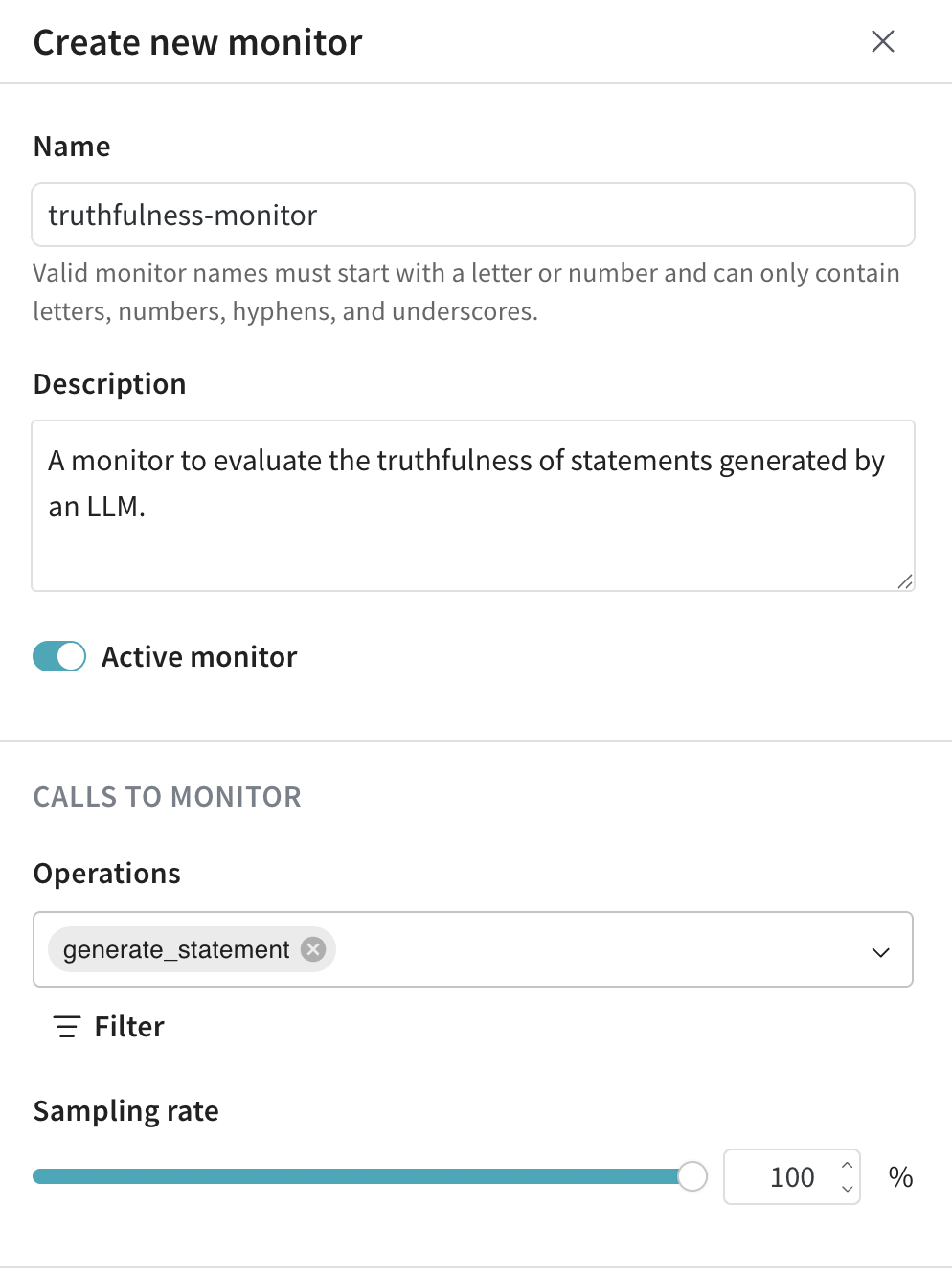Viewport: 952px width, 1274px height.
Task: Click the Operations label
Action: click(x=107, y=874)
